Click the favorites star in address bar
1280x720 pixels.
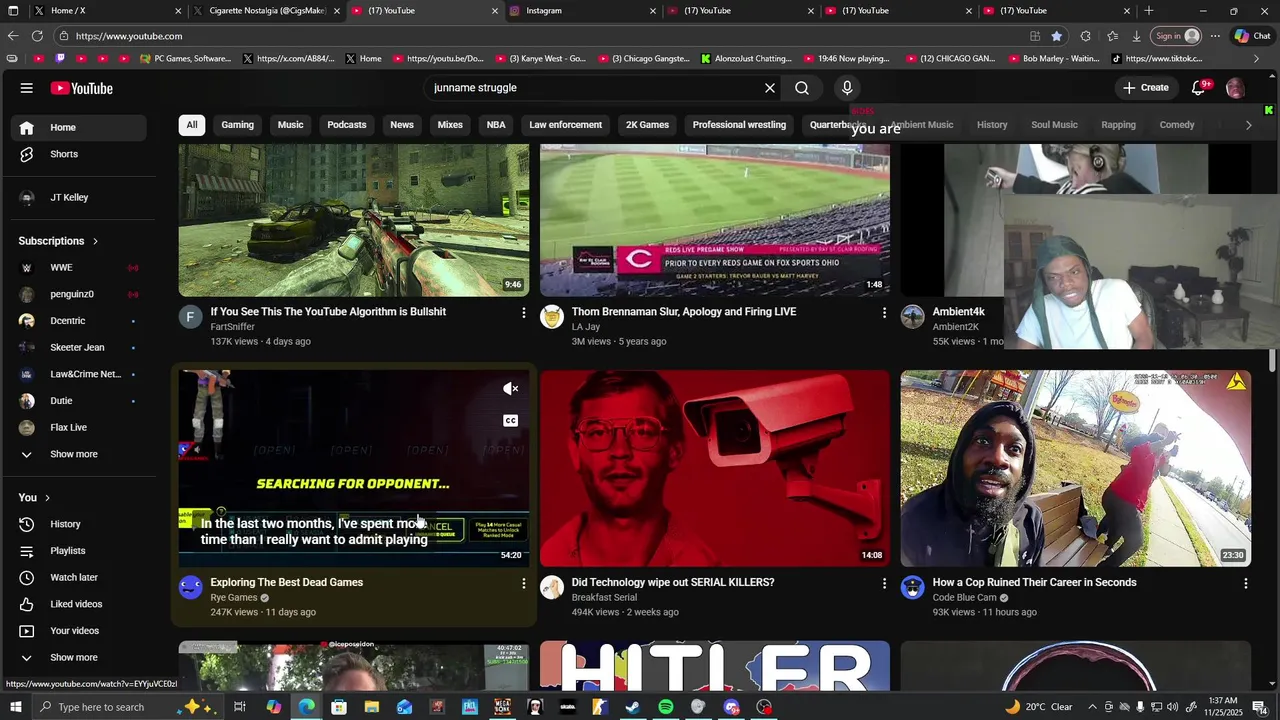tap(1057, 36)
